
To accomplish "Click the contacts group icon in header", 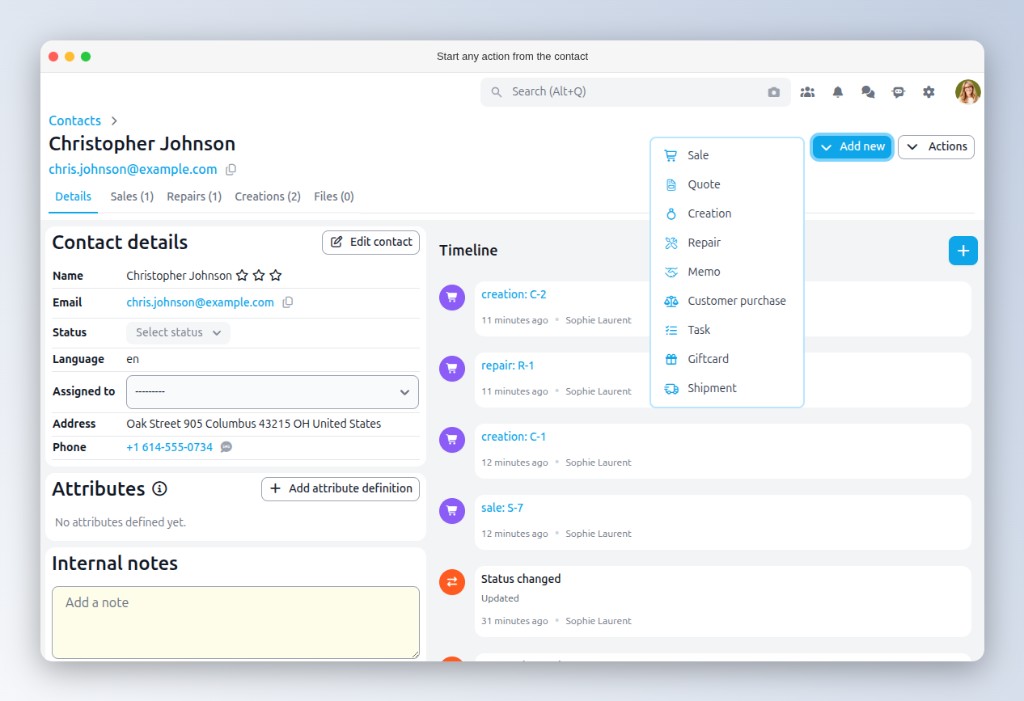I will pyautogui.click(x=807, y=92).
